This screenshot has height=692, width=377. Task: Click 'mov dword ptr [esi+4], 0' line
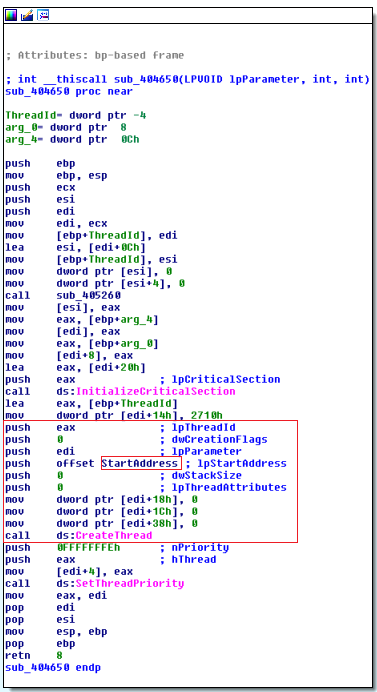tap(94, 283)
